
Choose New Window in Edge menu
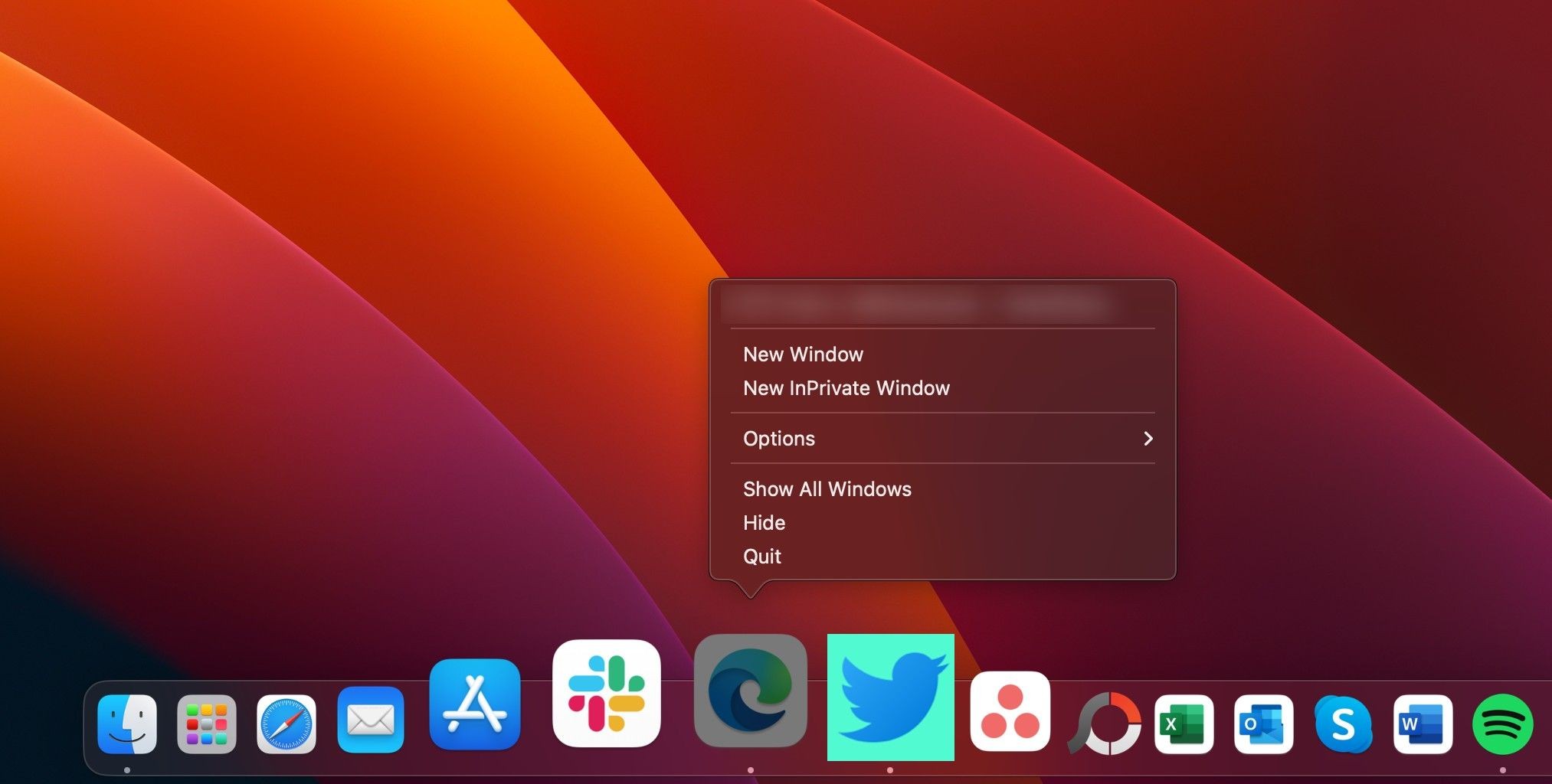coord(942,354)
